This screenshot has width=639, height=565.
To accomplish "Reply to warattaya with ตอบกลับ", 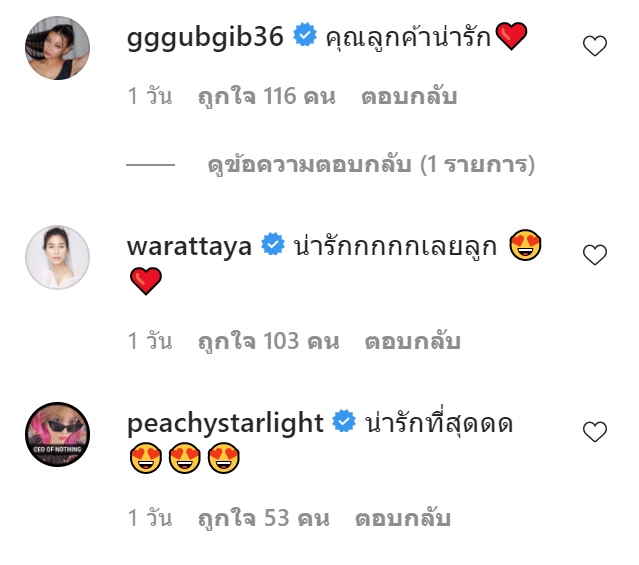I will pos(412,341).
